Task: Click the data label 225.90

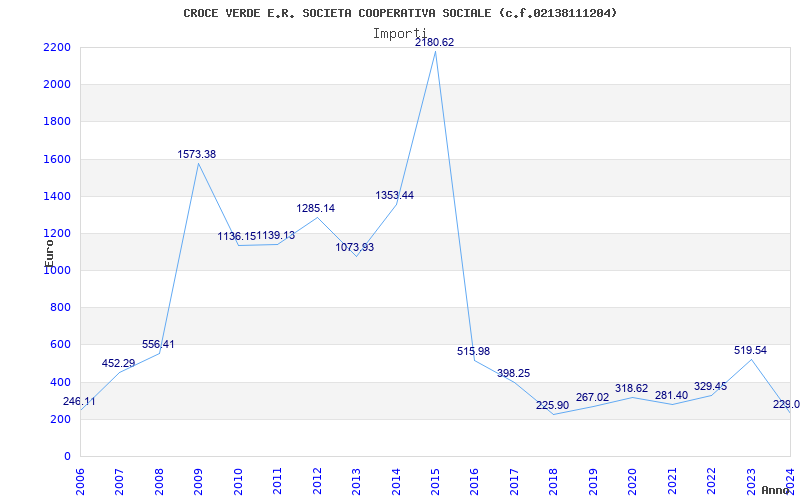Action: click(553, 406)
